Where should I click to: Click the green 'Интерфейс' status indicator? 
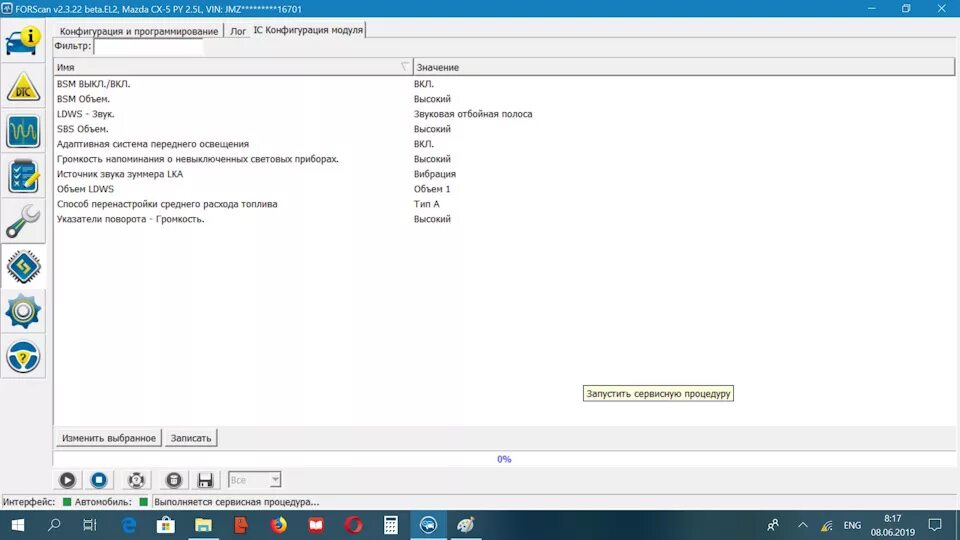pos(67,502)
